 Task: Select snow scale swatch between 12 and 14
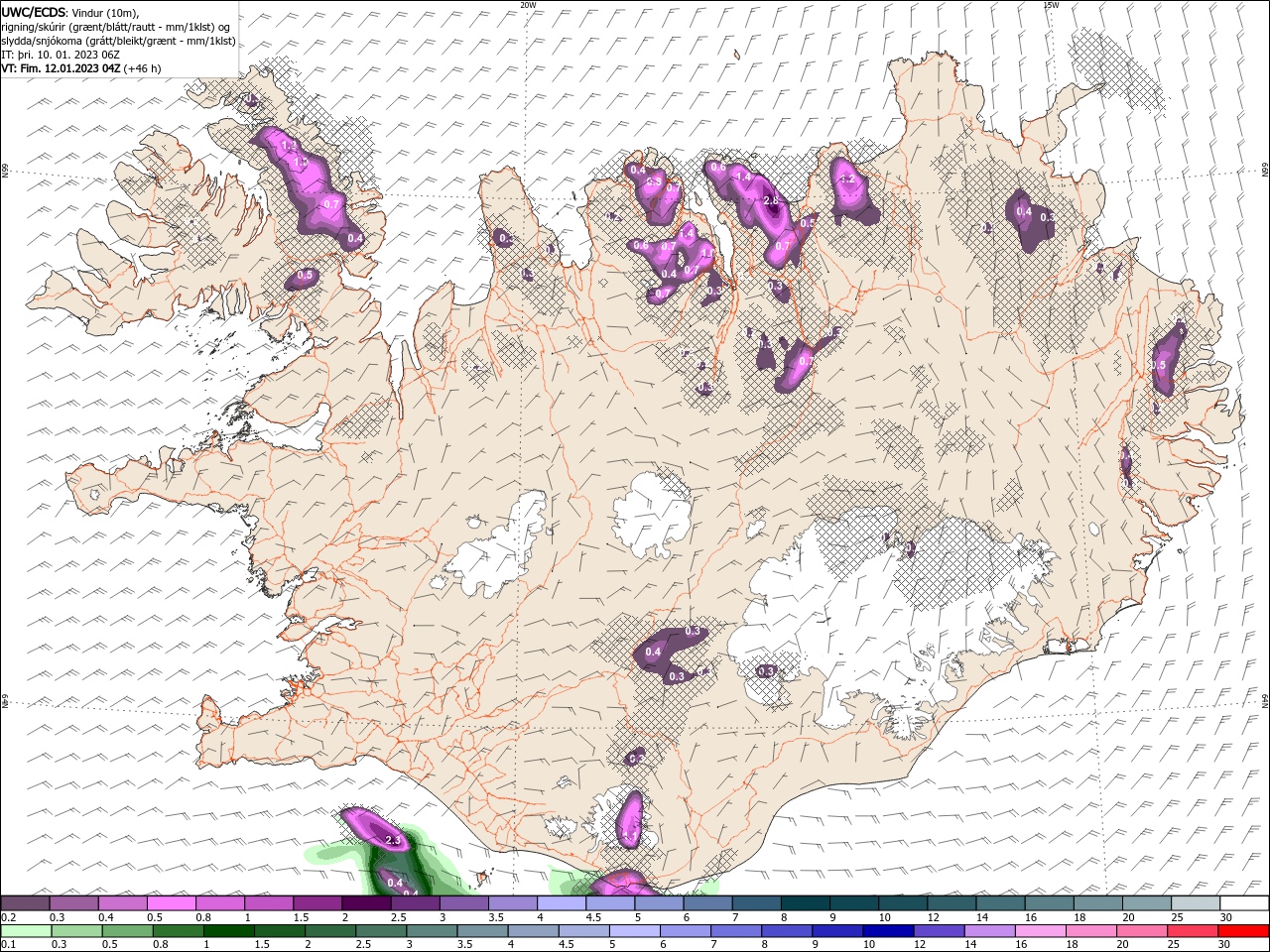point(952,903)
